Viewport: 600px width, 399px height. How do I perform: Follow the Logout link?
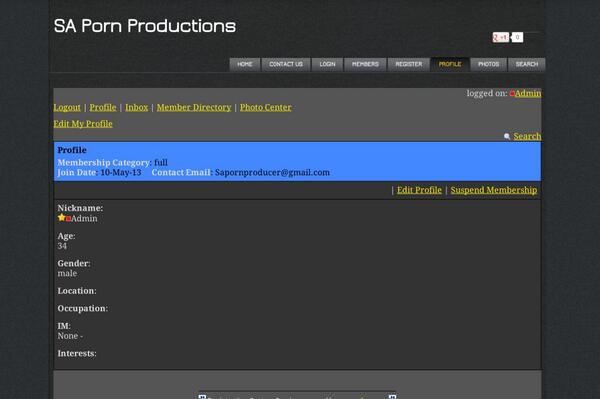coord(67,107)
